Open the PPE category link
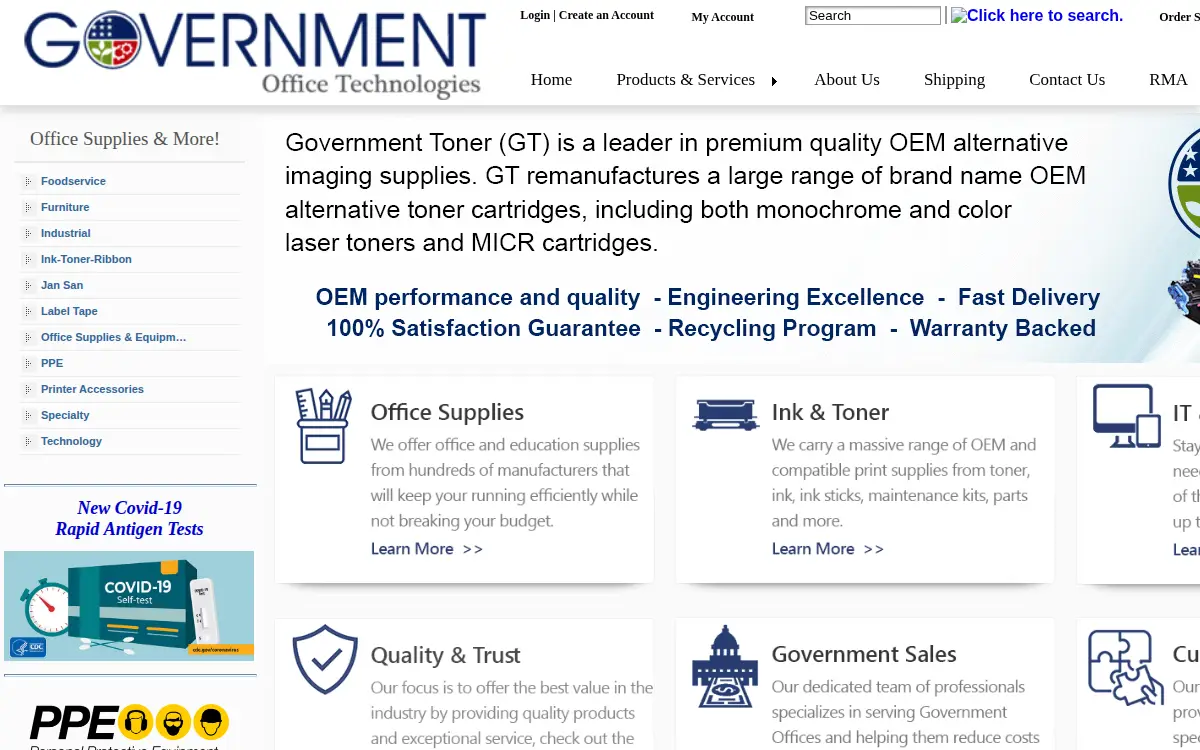 pyautogui.click(x=52, y=363)
